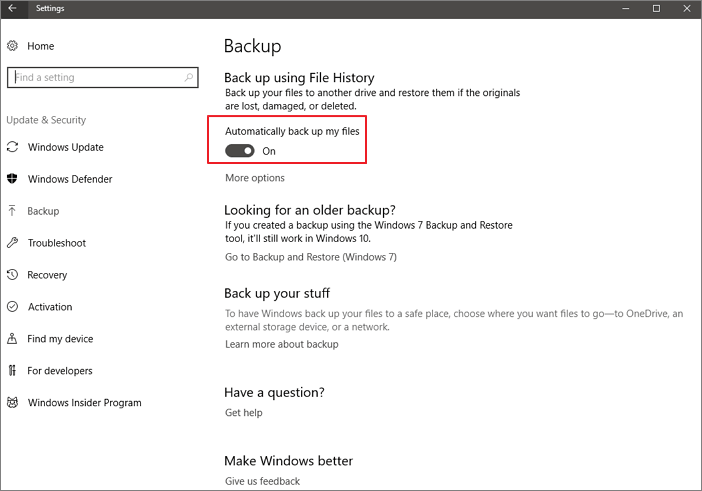Click the Troubleshoot wrench icon
The width and height of the screenshot is (702, 491).
click(x=12, y=243)
